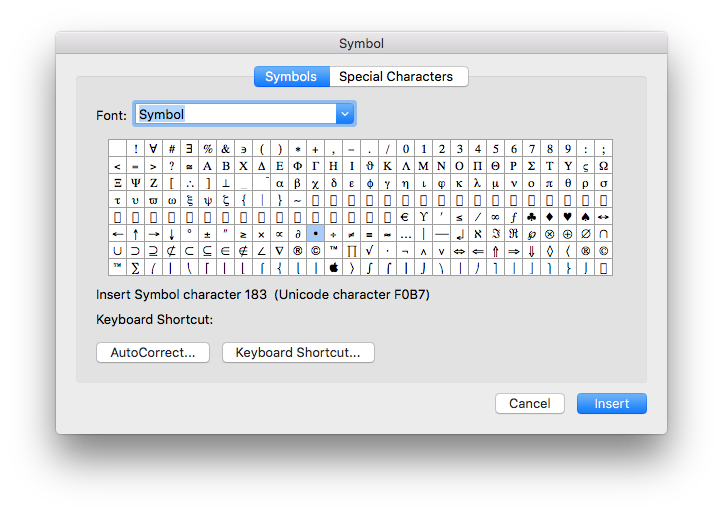Pick the integral ∫ symbol
Viewport: 723px width, 514px height.
click(x=369, y=268)
